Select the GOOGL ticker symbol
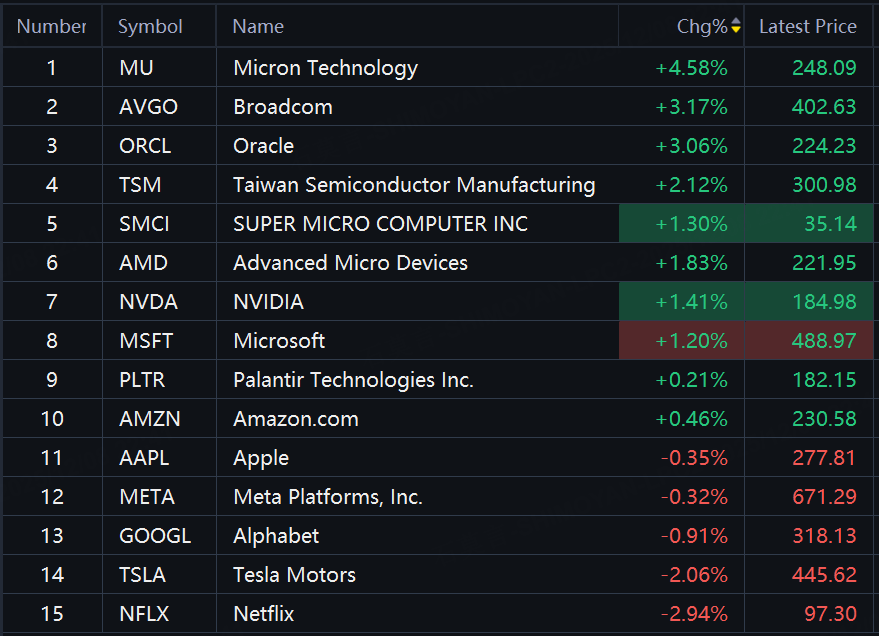Viewport: 879px width, 636px height. coord(154,536)
